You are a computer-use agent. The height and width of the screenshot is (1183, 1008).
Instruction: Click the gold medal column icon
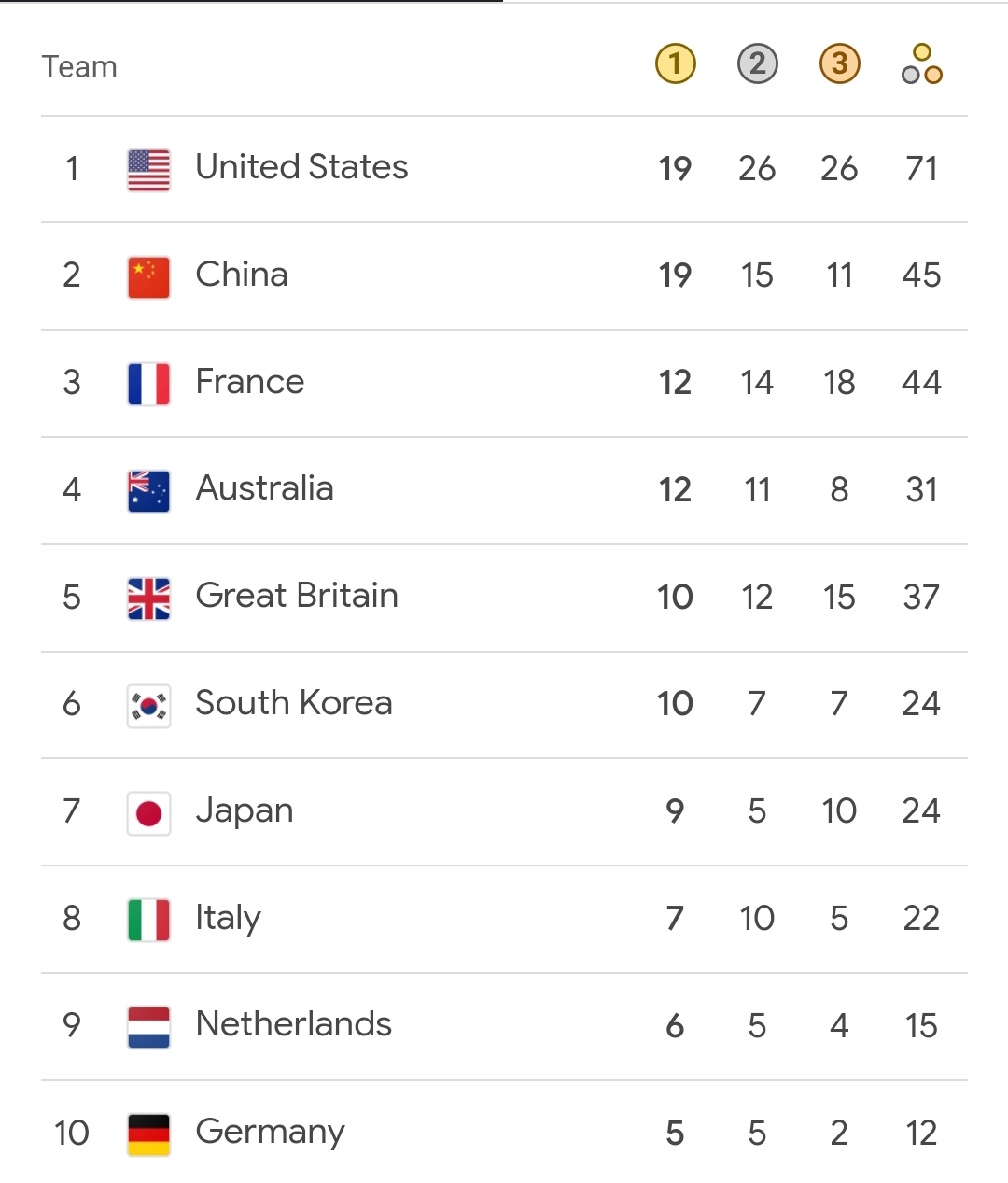(675, 64)
